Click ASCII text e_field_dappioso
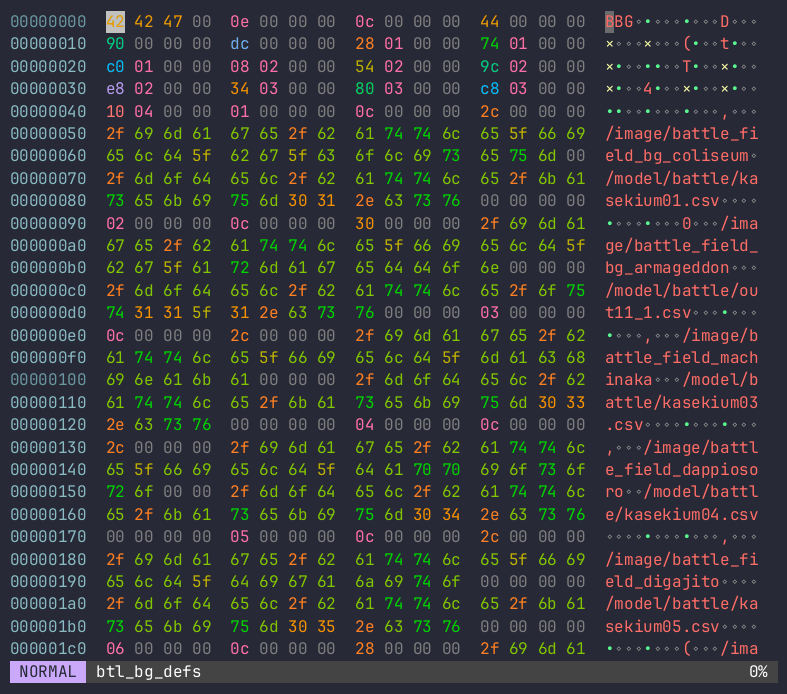 point(682,469)
